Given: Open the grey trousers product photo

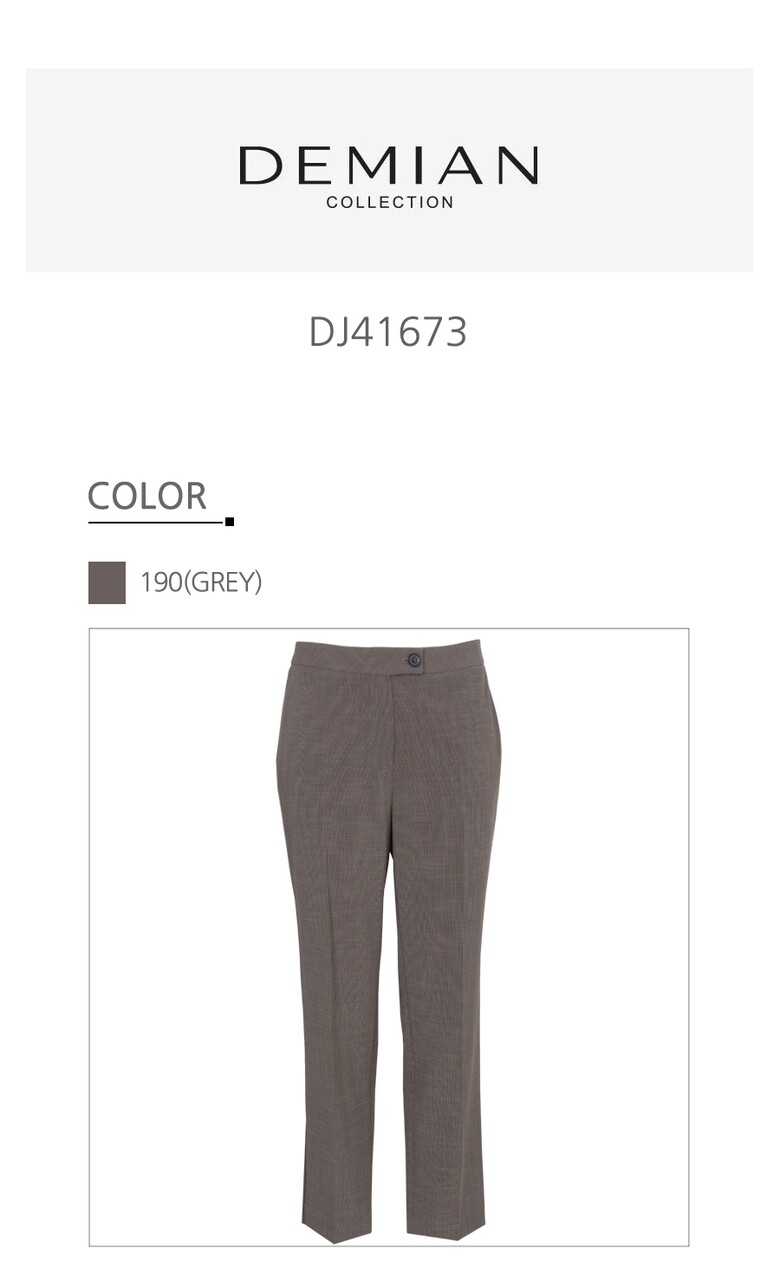Looking at the screenshot, I should (x=389, y=937).
